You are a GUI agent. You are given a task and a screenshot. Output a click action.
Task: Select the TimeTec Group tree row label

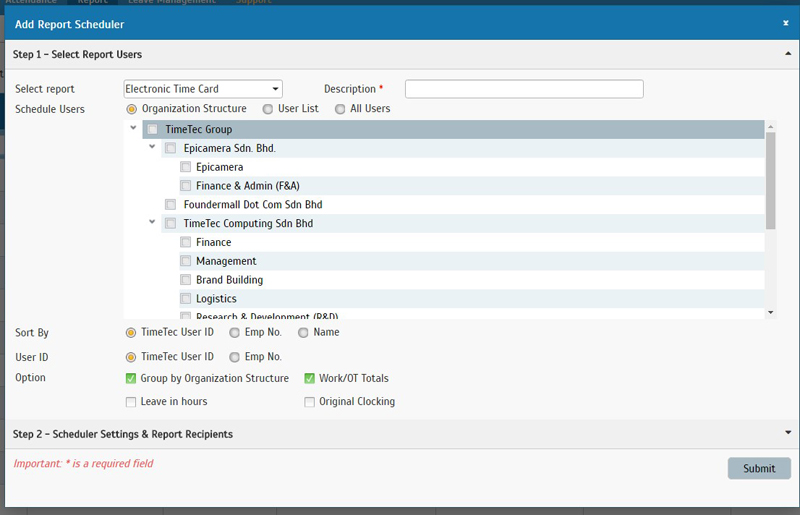(198, 130)
